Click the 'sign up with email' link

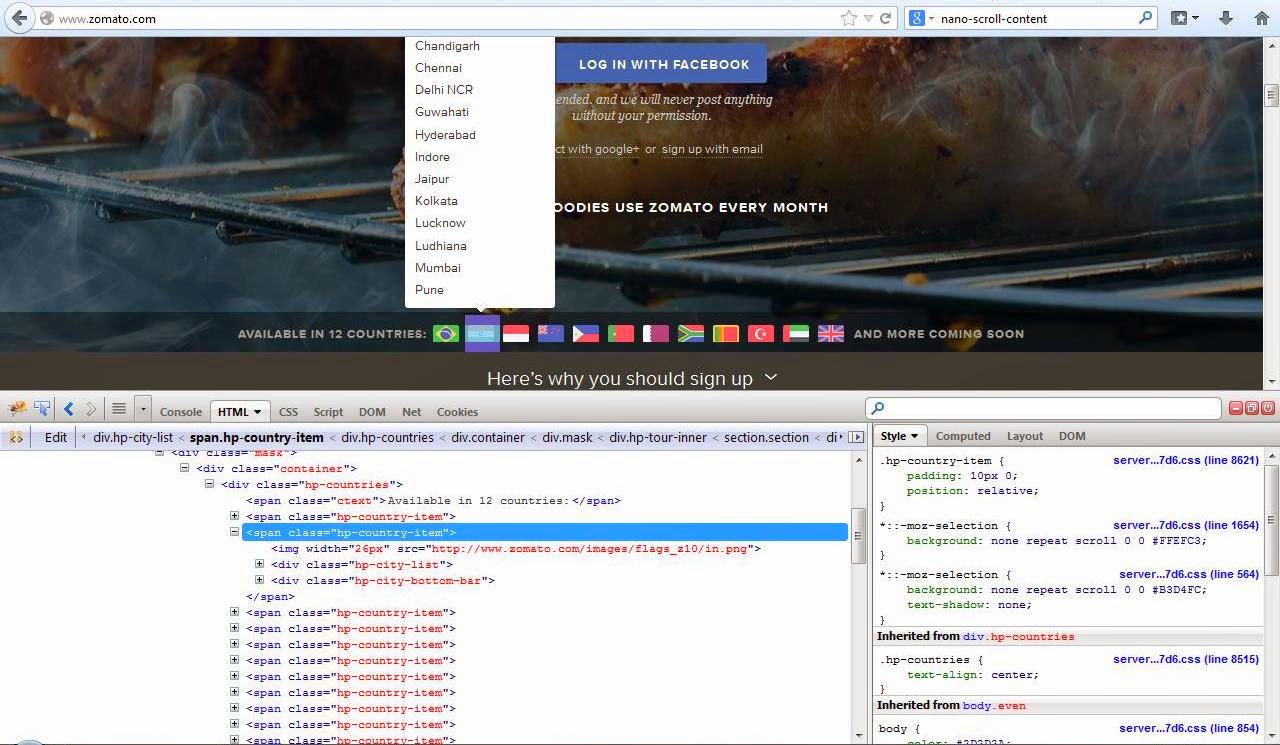click(712, 149)
